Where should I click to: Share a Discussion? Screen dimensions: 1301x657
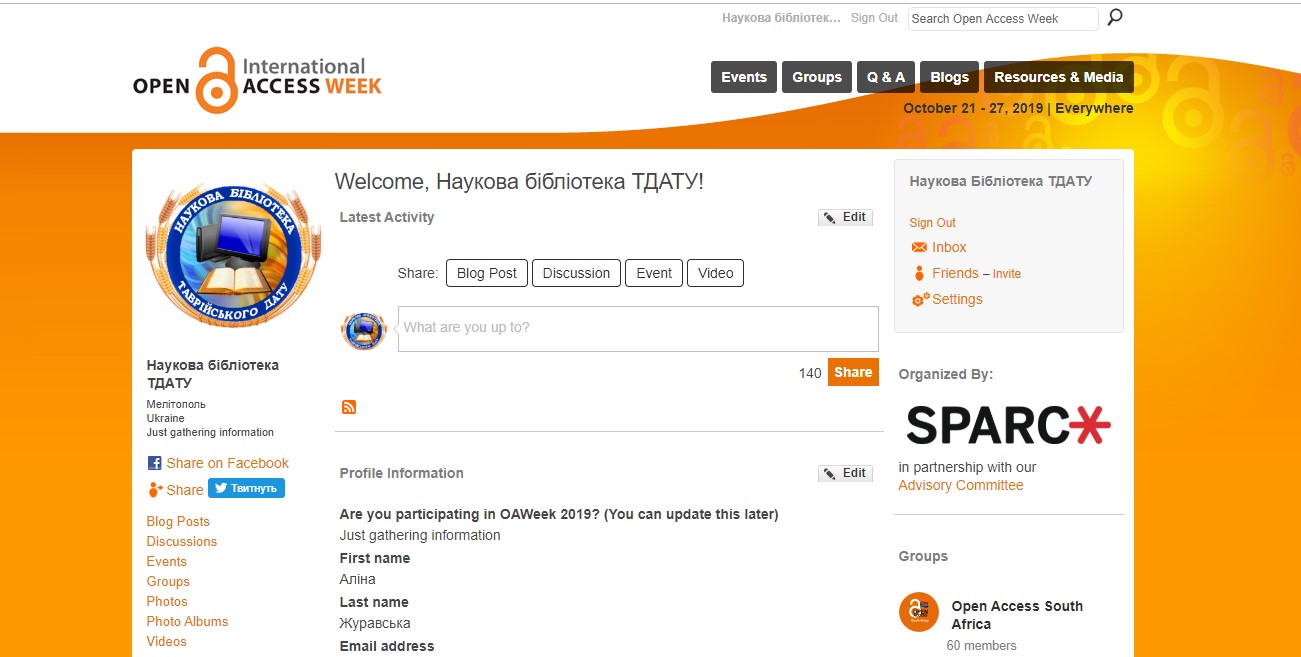(x=576, y=273)
